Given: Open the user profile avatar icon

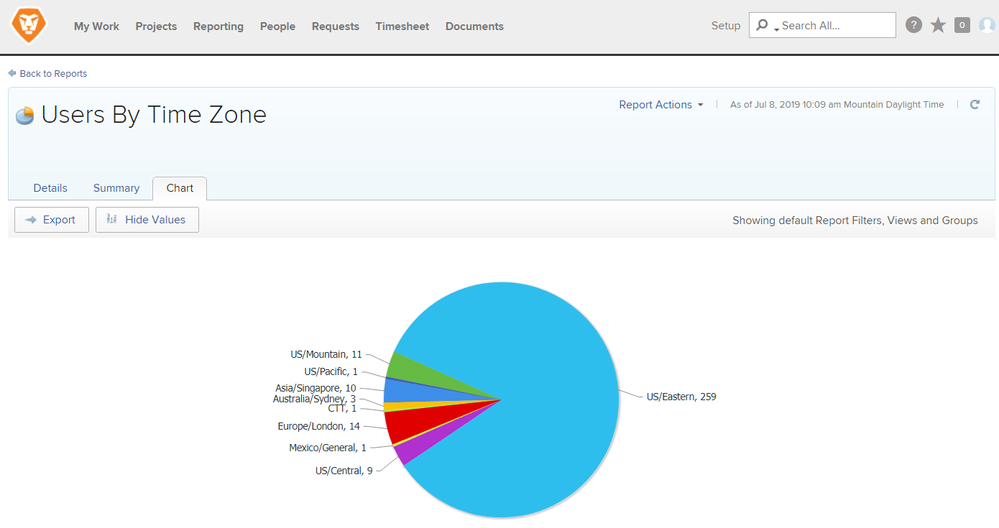Looking at the screenshot, I should click(x=987, y=25).
